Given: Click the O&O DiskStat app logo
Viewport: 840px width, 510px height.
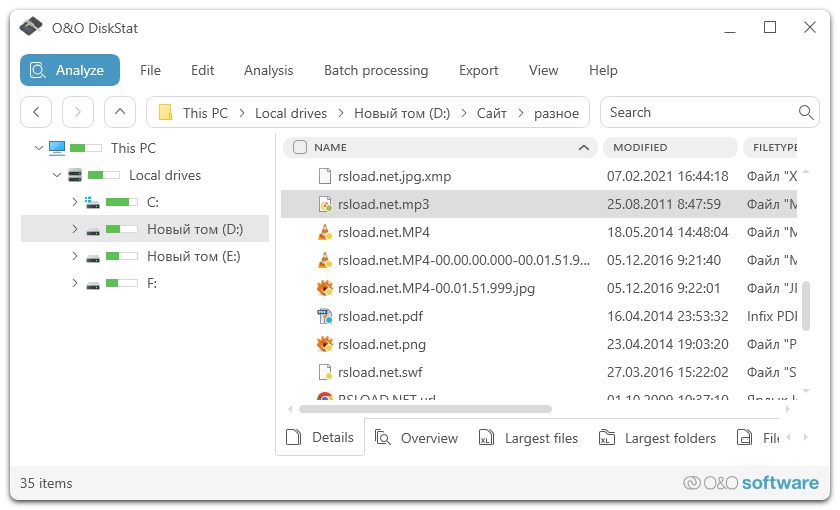Looking at the screenshot, I should click(x=32, y=28).
